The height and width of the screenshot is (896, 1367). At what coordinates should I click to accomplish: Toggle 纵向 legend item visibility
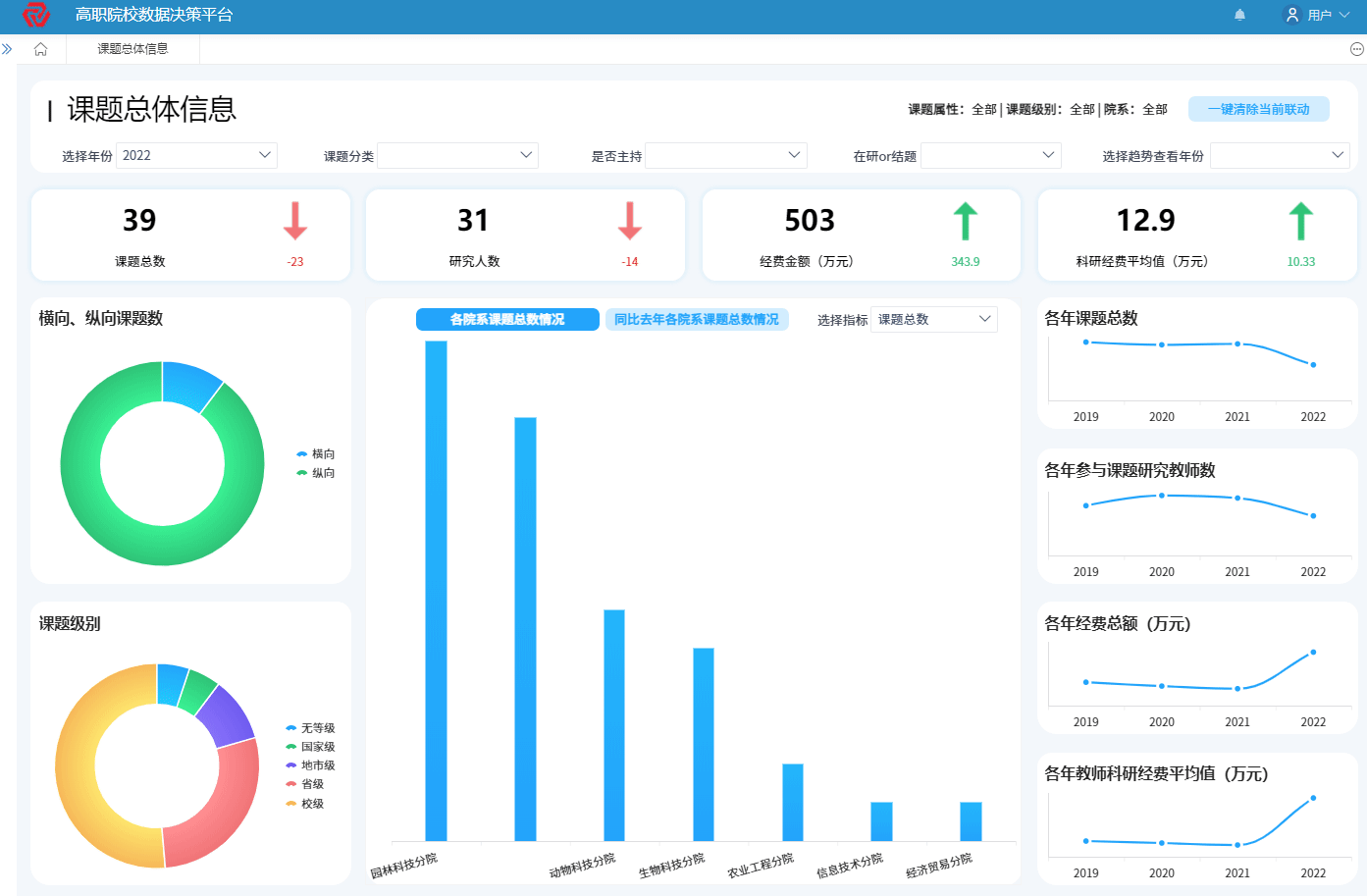click(x=316, y=473)
